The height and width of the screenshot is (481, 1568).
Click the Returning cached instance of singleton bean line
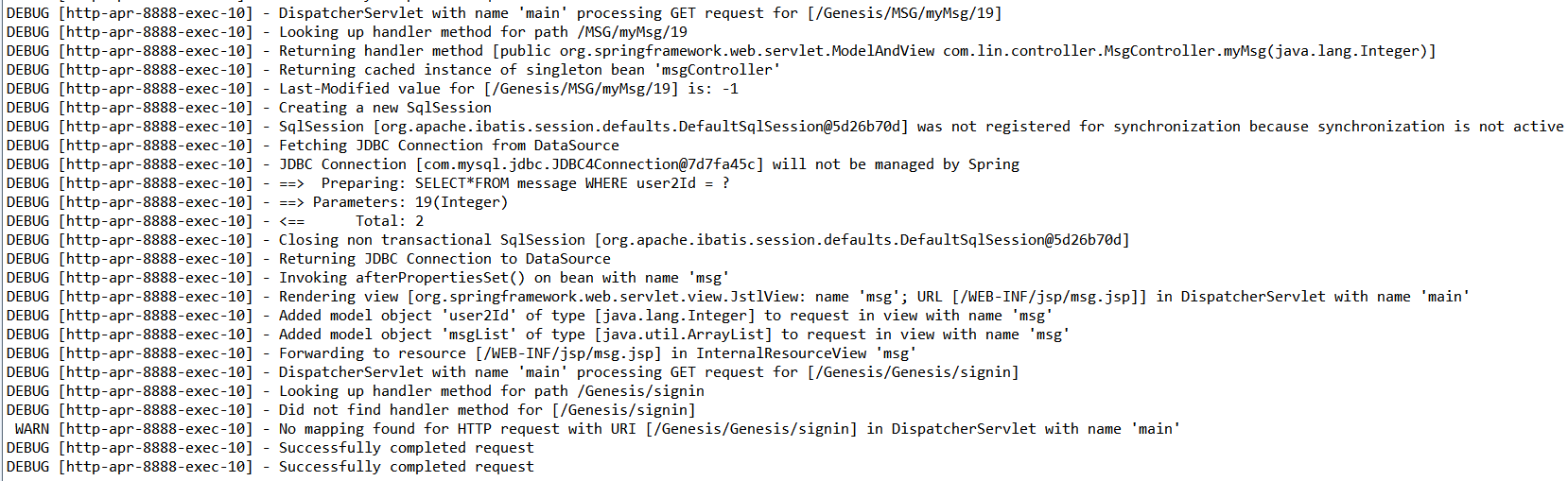pyautogui.click(x=530, y=70)
